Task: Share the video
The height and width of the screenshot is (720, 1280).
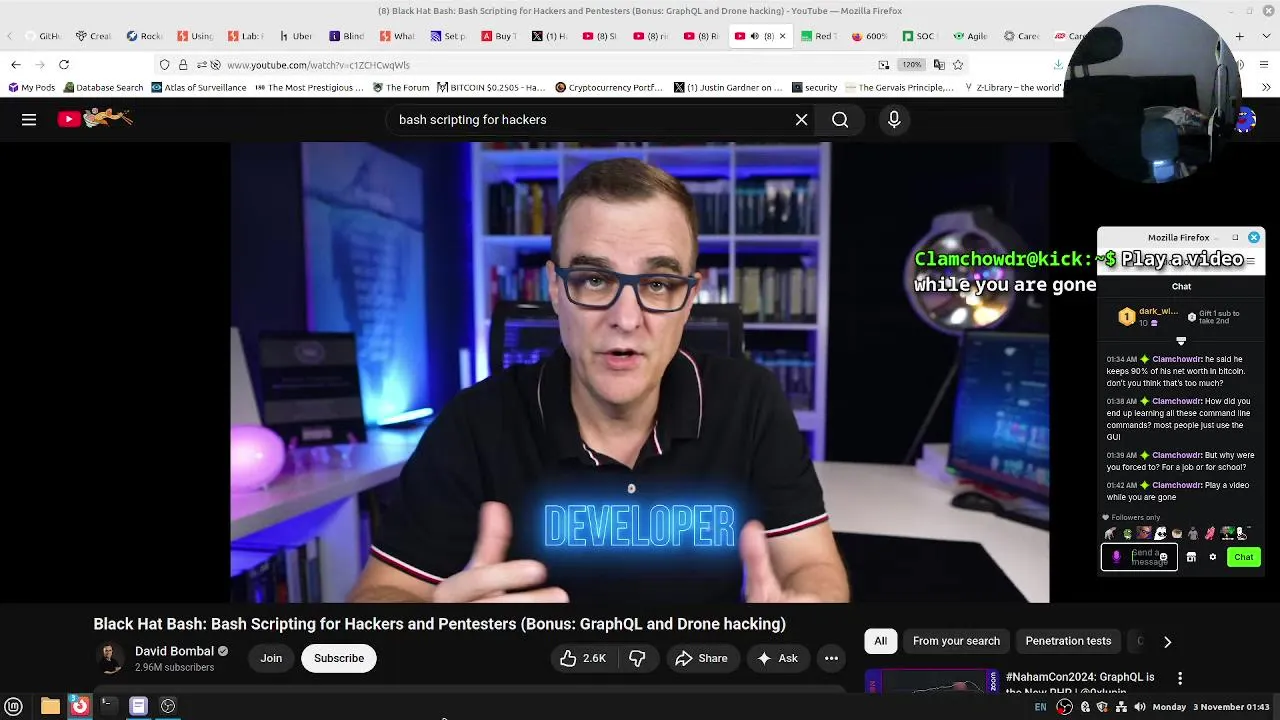Action: pyautogui.click(x=702, y=658)
